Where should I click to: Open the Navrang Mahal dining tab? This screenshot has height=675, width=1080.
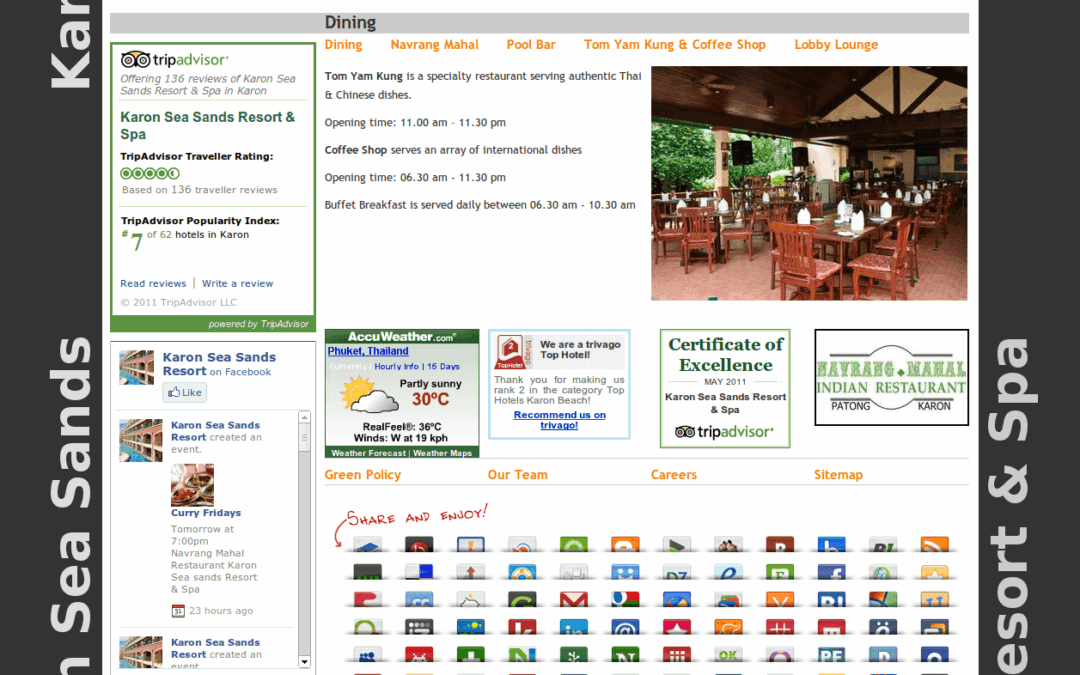434,45
